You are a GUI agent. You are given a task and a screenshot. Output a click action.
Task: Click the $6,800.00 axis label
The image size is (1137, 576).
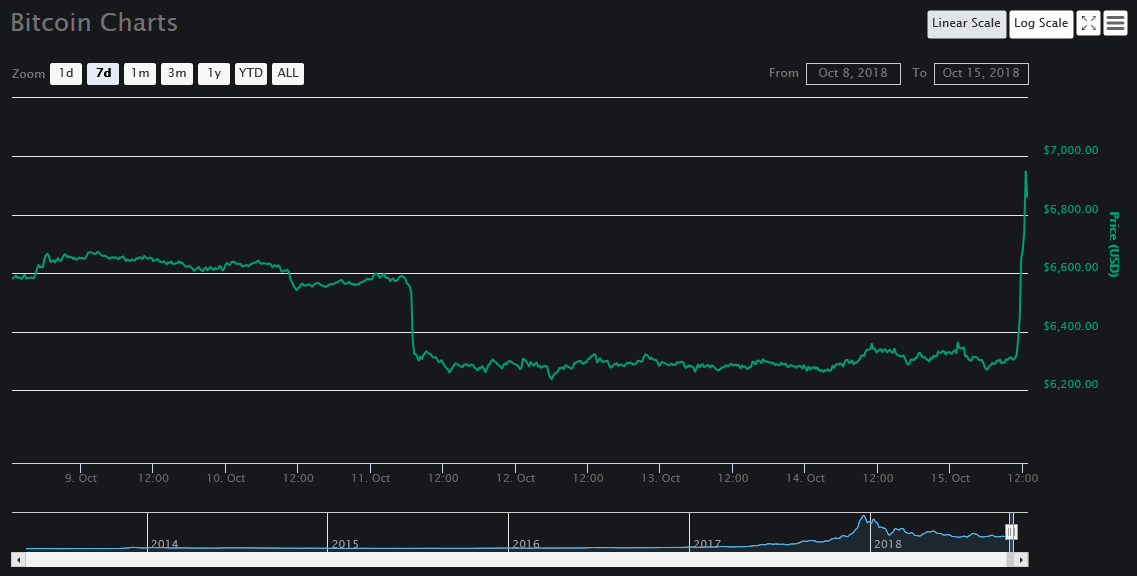coord(1070,209)
